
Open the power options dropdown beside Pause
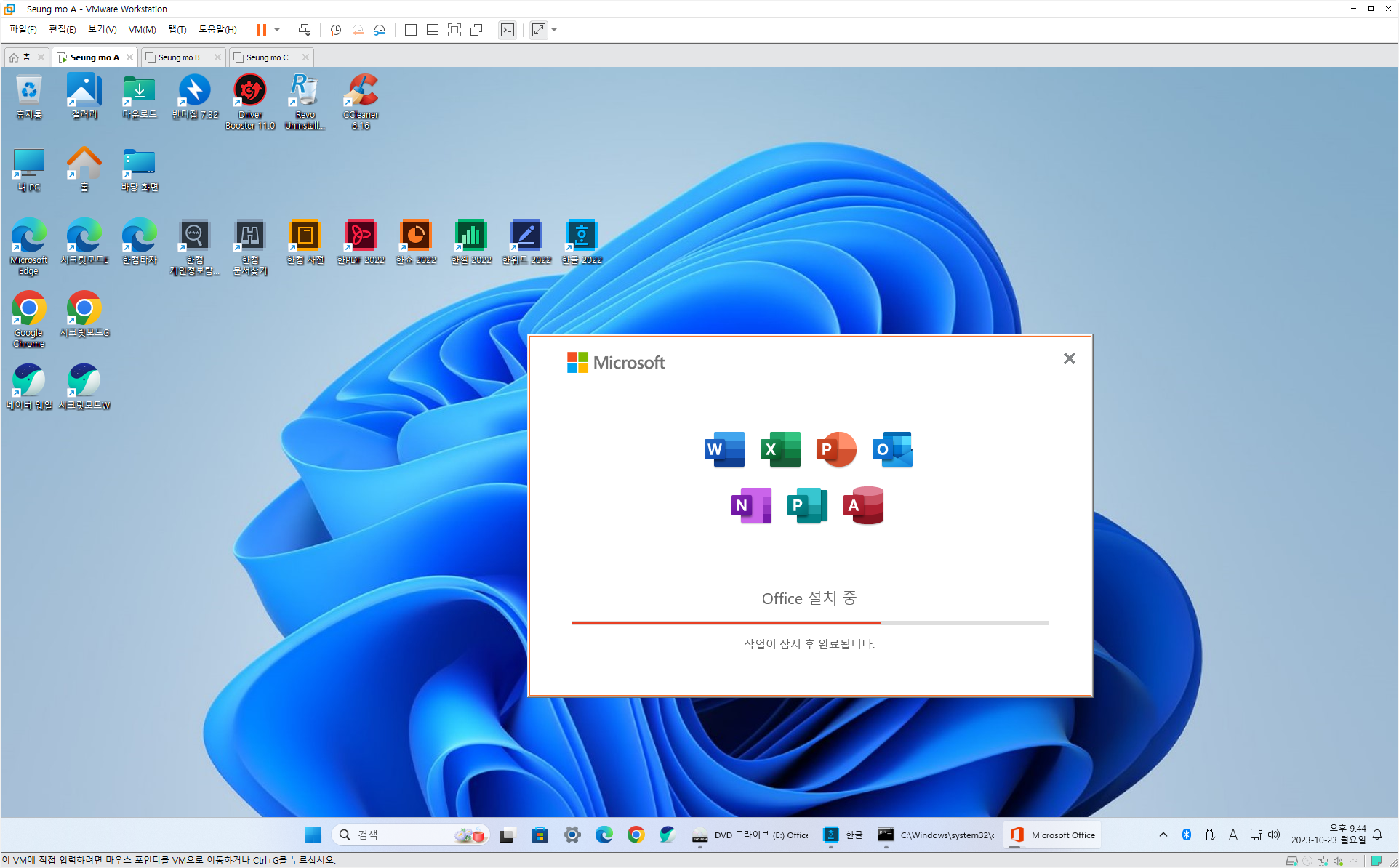tap(277, 30)
